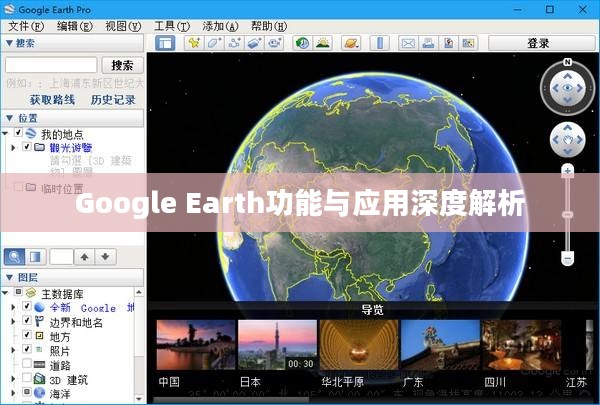Open the 全新 Google 地球 layer link
600x405 pixels.
tap(92, 307)
